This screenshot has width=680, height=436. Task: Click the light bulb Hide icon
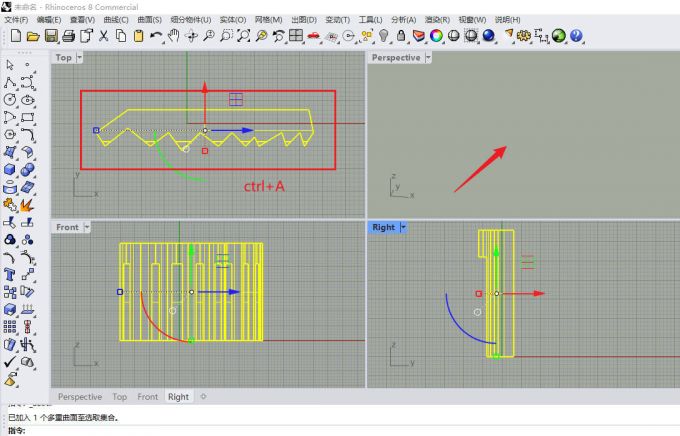(383, 36)
